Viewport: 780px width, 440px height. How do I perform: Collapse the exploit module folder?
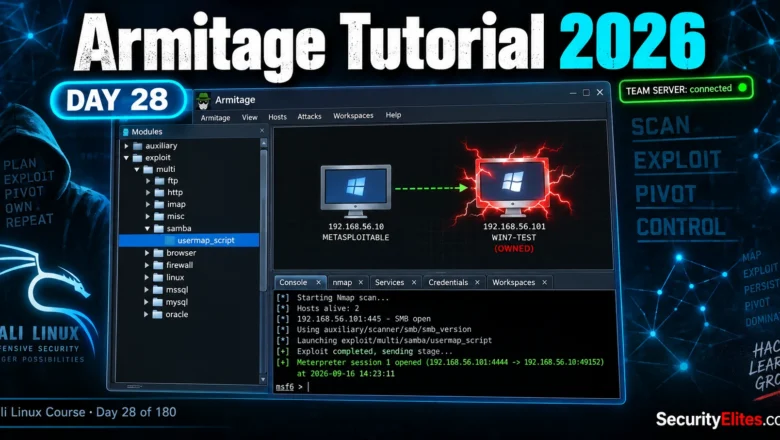[x=126, y=158]
